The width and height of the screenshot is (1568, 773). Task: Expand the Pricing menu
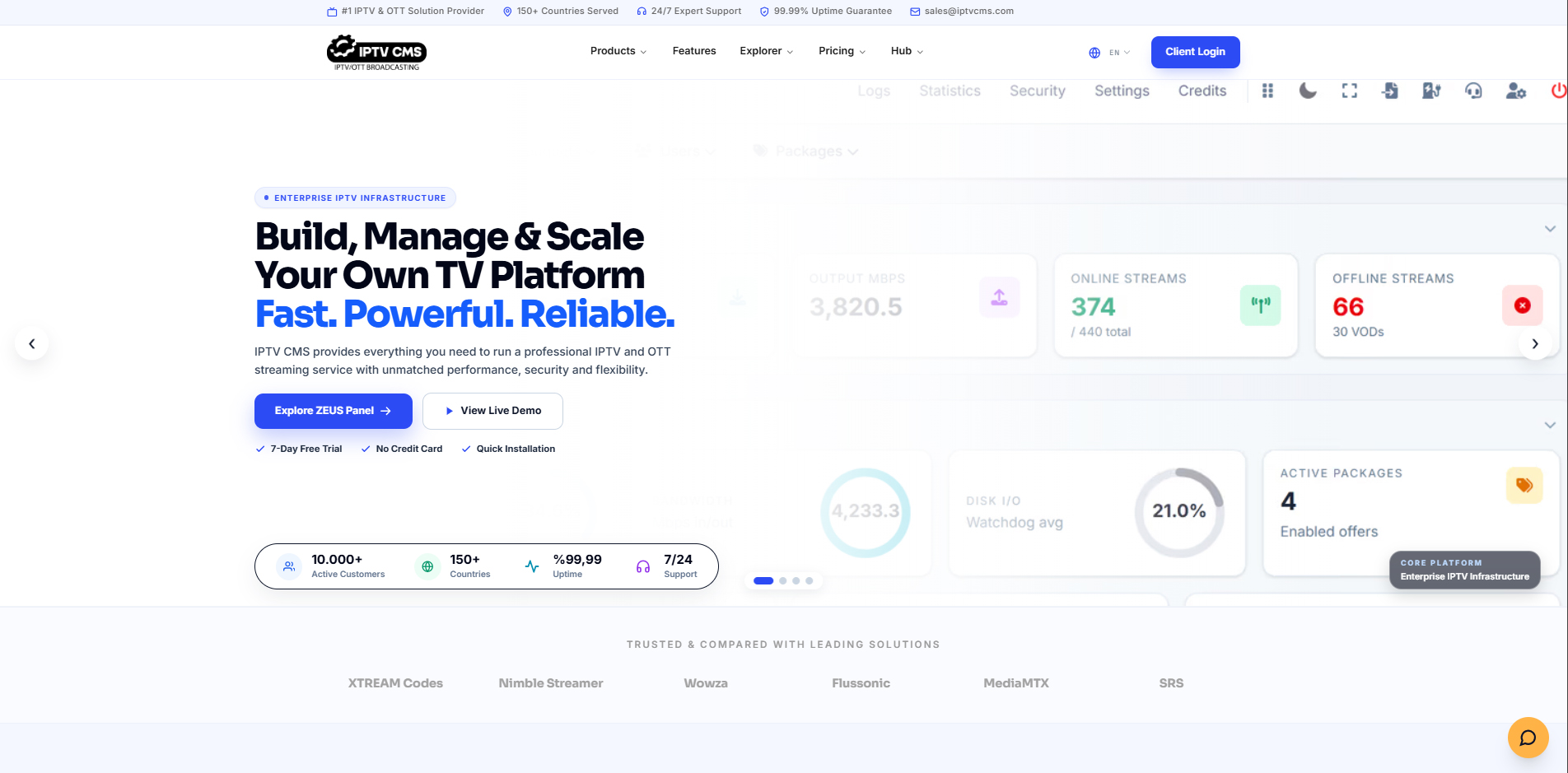(842, 51)
